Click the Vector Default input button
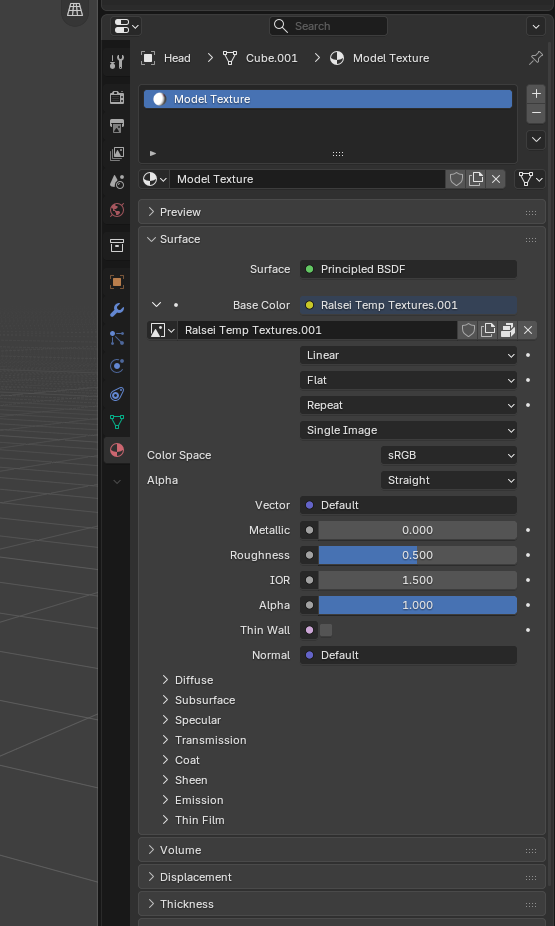This screenshot has height=926, width=555. [409, 506]
